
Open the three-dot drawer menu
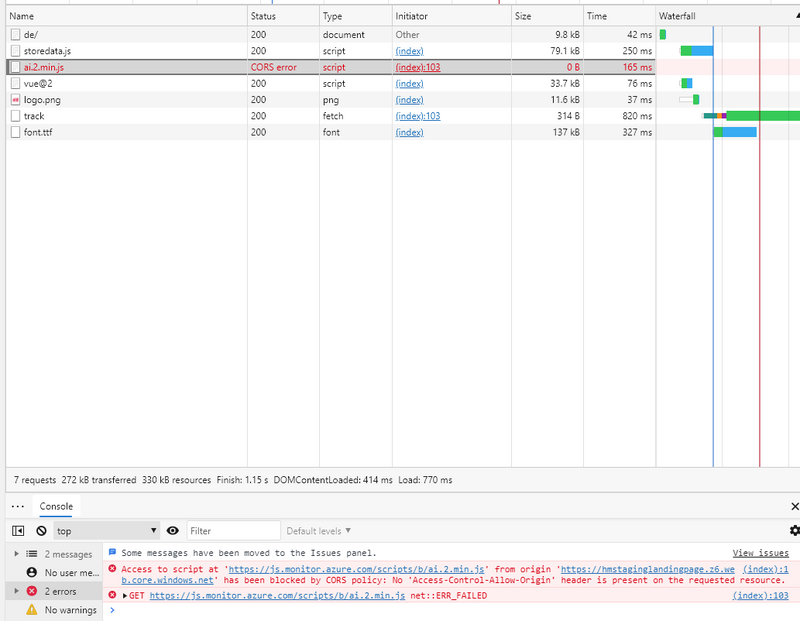[x=18, y=506]
